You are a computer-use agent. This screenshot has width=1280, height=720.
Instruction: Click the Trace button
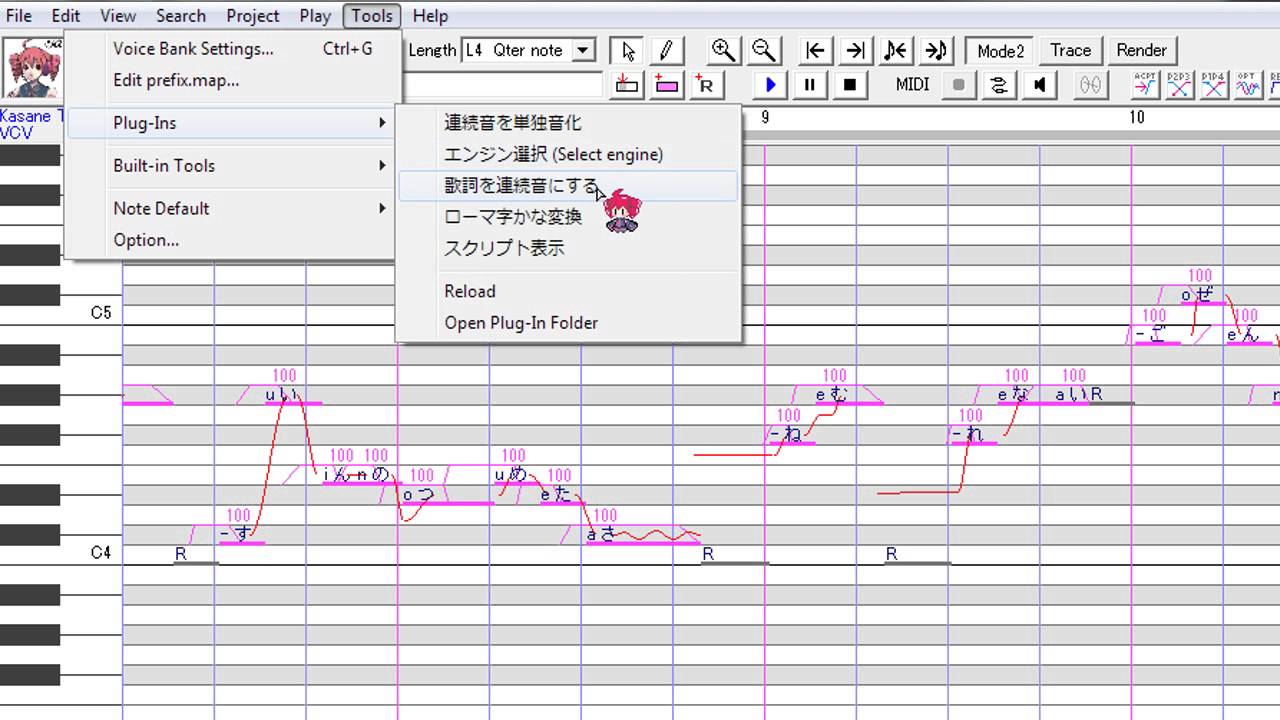coord(1070,50)
